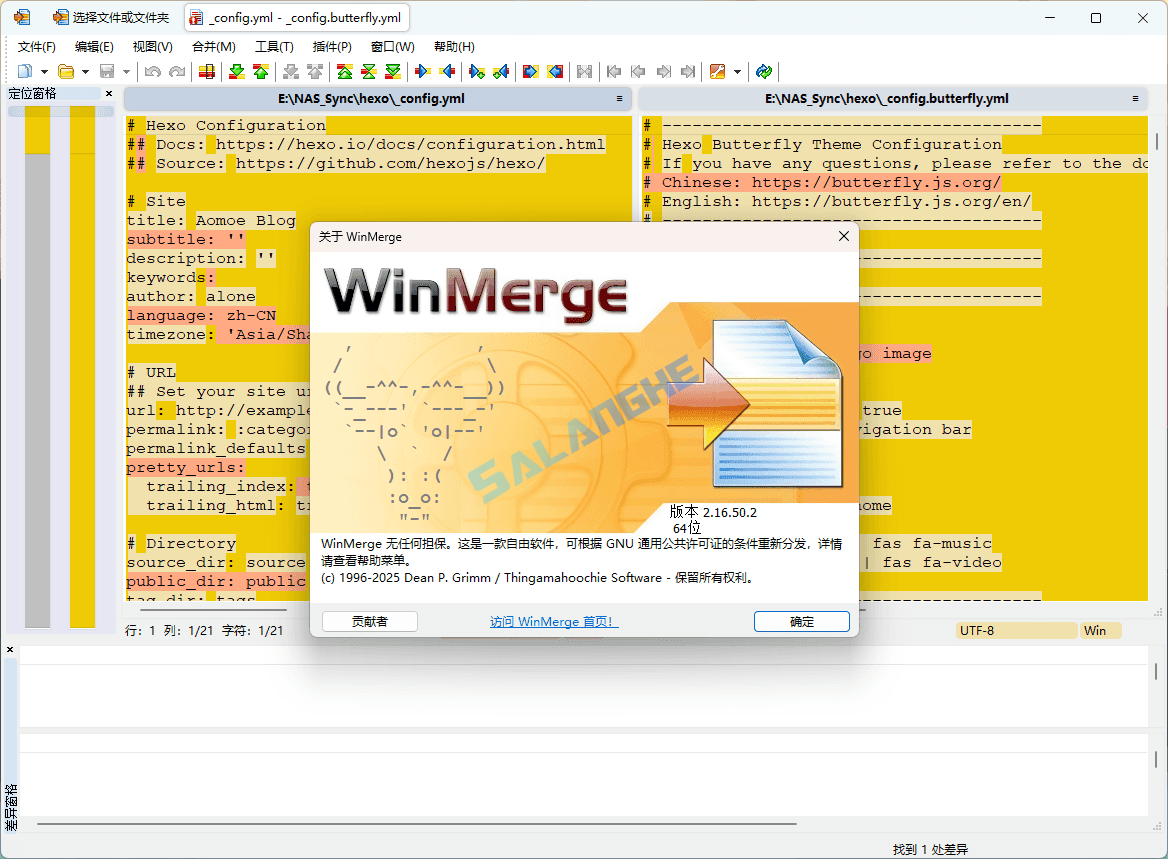
Task: Open the Save dropdown arrow
Action: point(127,71)
